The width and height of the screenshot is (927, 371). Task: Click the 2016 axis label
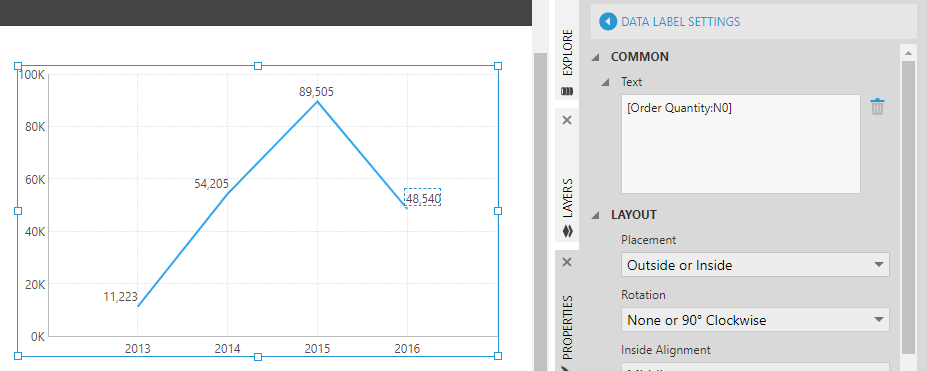point(407,349)
